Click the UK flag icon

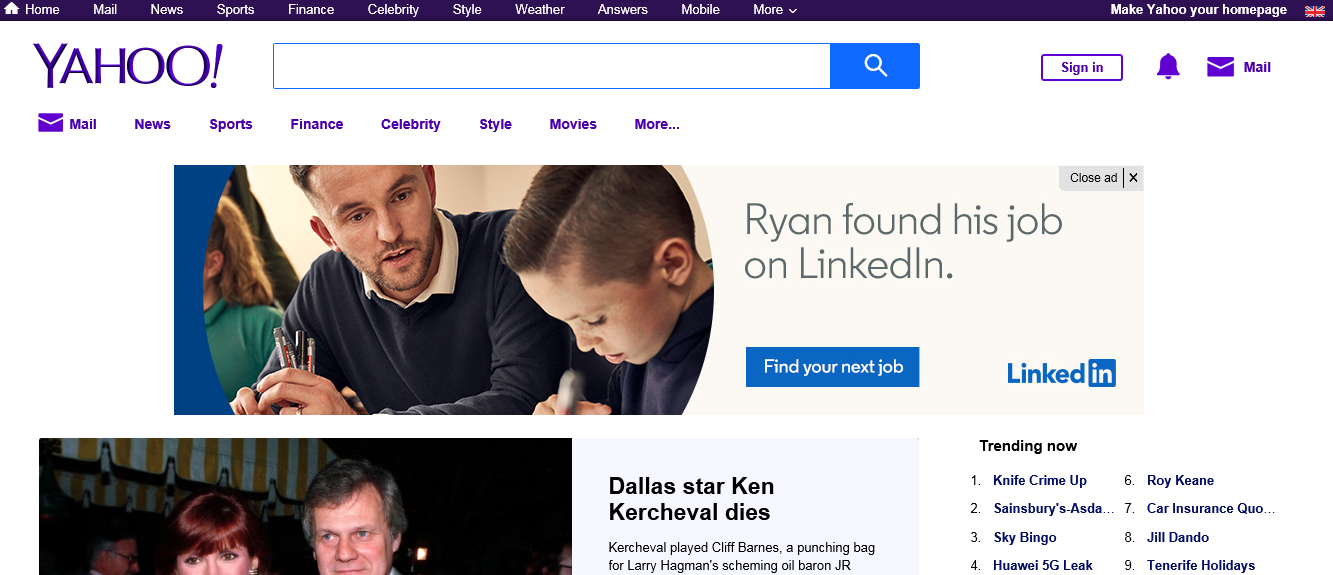pos(1315,11)
